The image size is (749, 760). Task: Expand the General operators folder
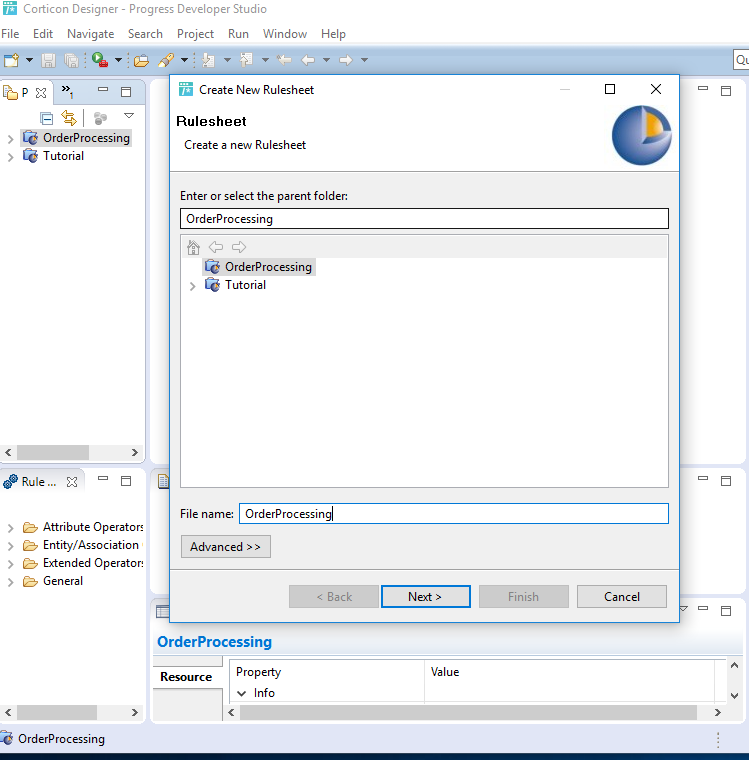point(10,582)
